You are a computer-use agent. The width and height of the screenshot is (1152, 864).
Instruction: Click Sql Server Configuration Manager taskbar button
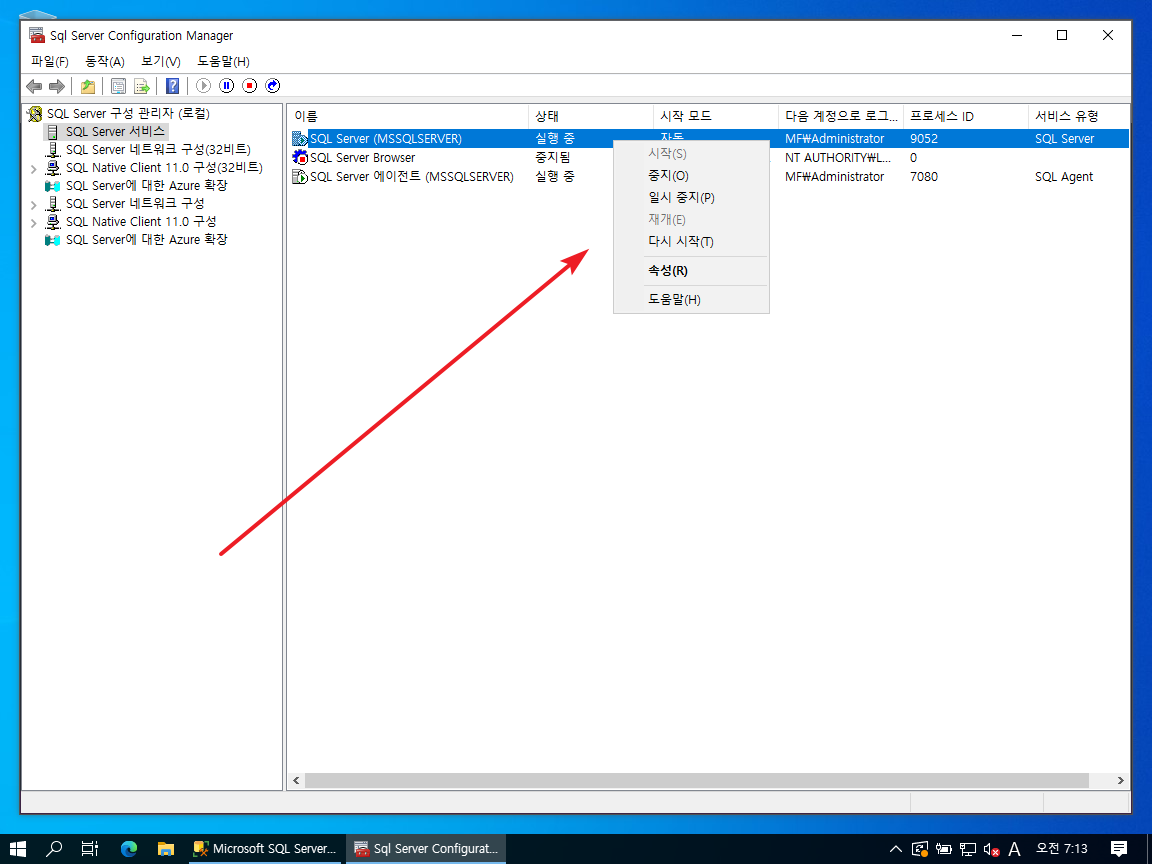coord(426,849)
